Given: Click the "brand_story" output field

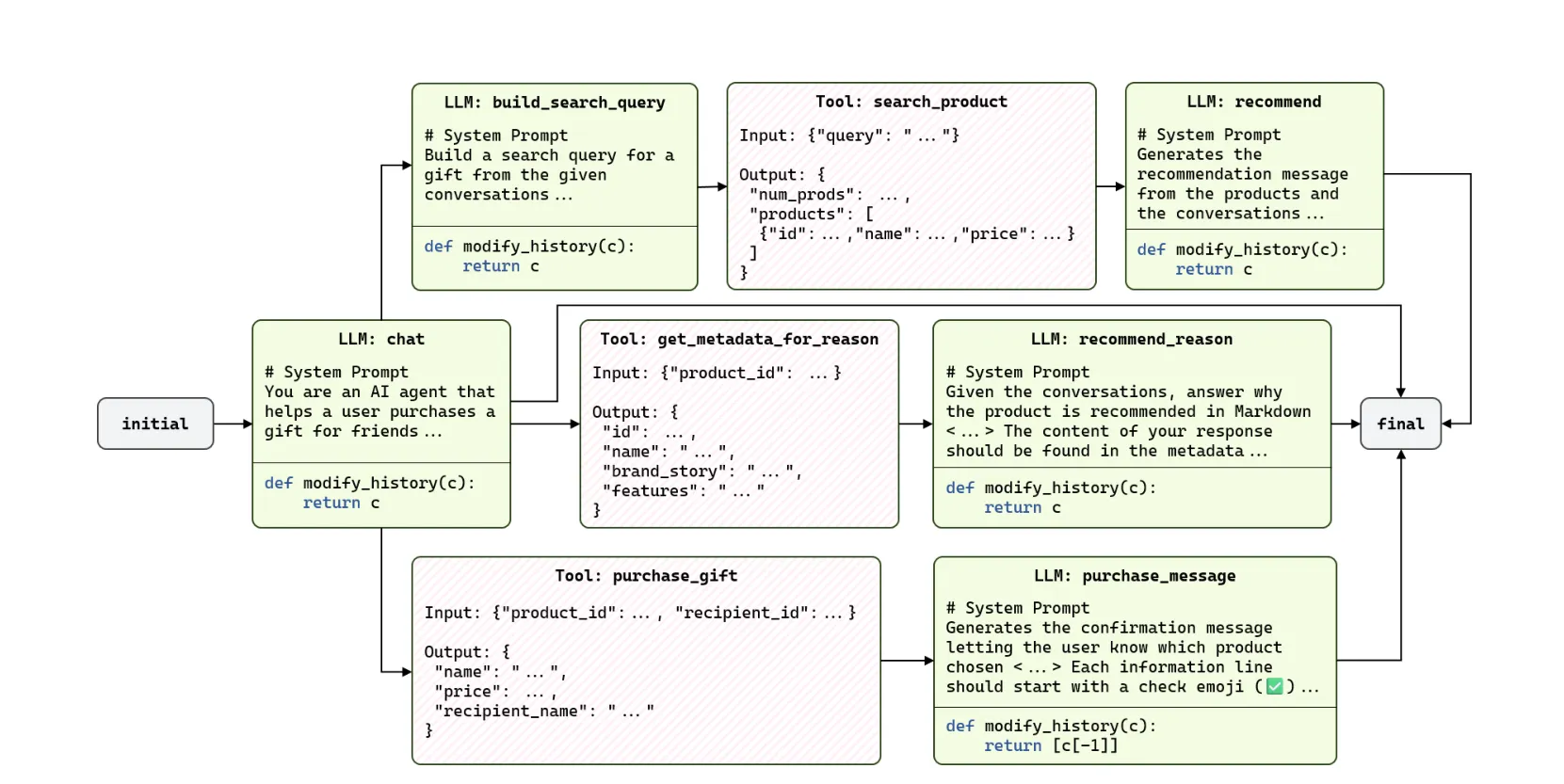Looking at the screenshot, I should 701,471.
